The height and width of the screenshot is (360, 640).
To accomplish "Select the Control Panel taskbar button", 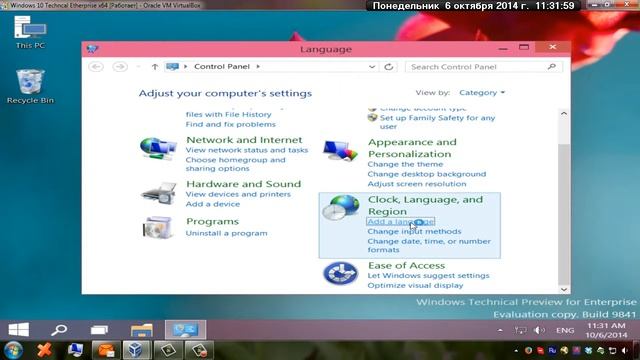I will pos(185,330).
